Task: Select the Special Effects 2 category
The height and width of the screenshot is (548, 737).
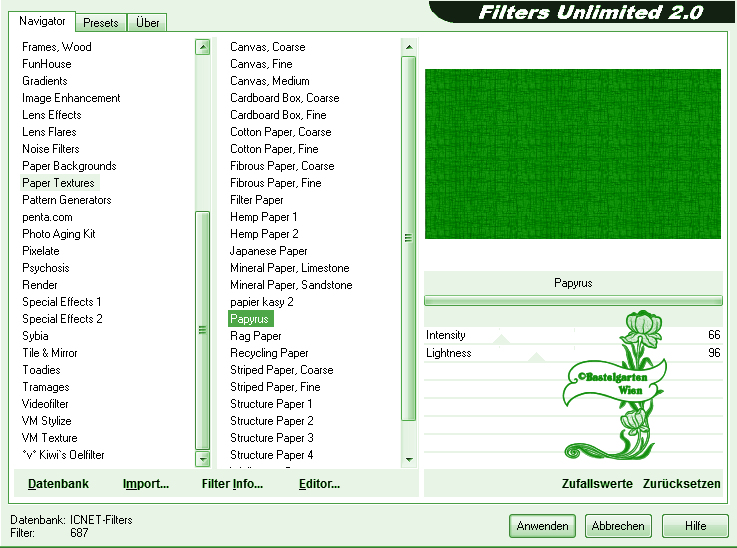Action: [x=62, y=319]
